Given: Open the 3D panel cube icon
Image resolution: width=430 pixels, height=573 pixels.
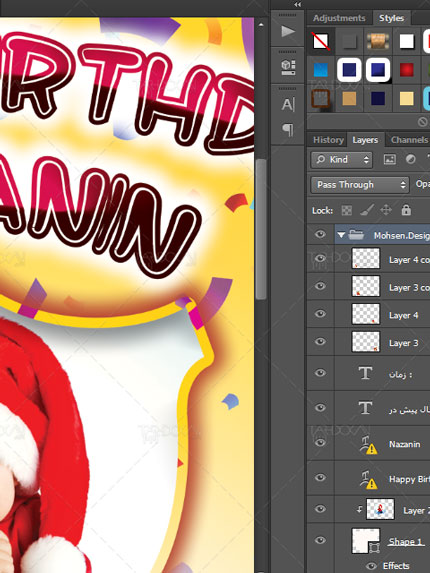Looking at the screenshot, I should tap(288, 68).
